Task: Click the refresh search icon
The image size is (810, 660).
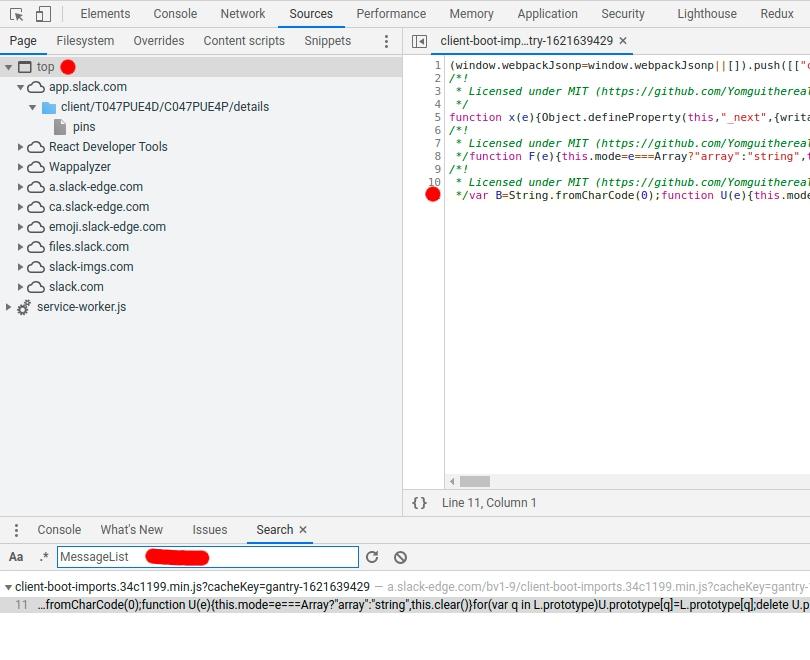Action: (x=372, y=557)
